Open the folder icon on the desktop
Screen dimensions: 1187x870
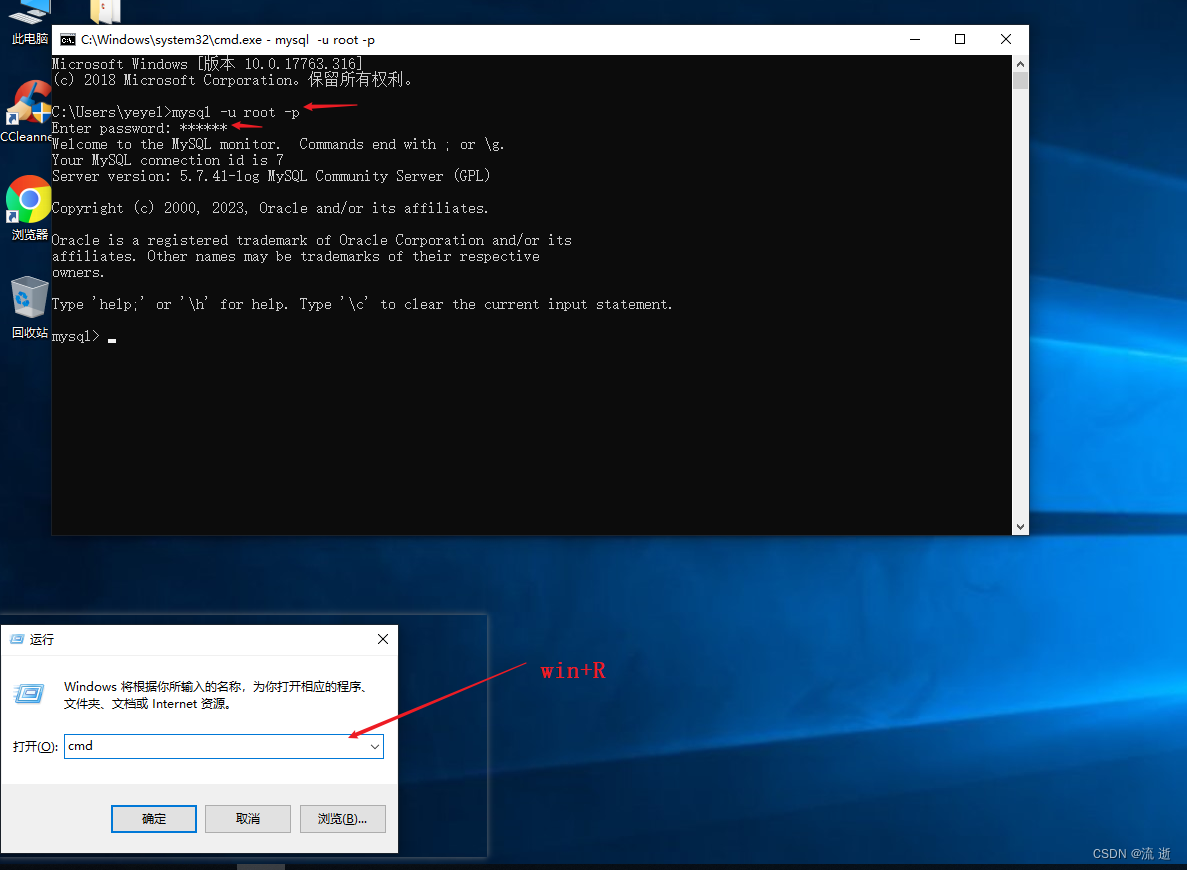(x=105, y=11)
